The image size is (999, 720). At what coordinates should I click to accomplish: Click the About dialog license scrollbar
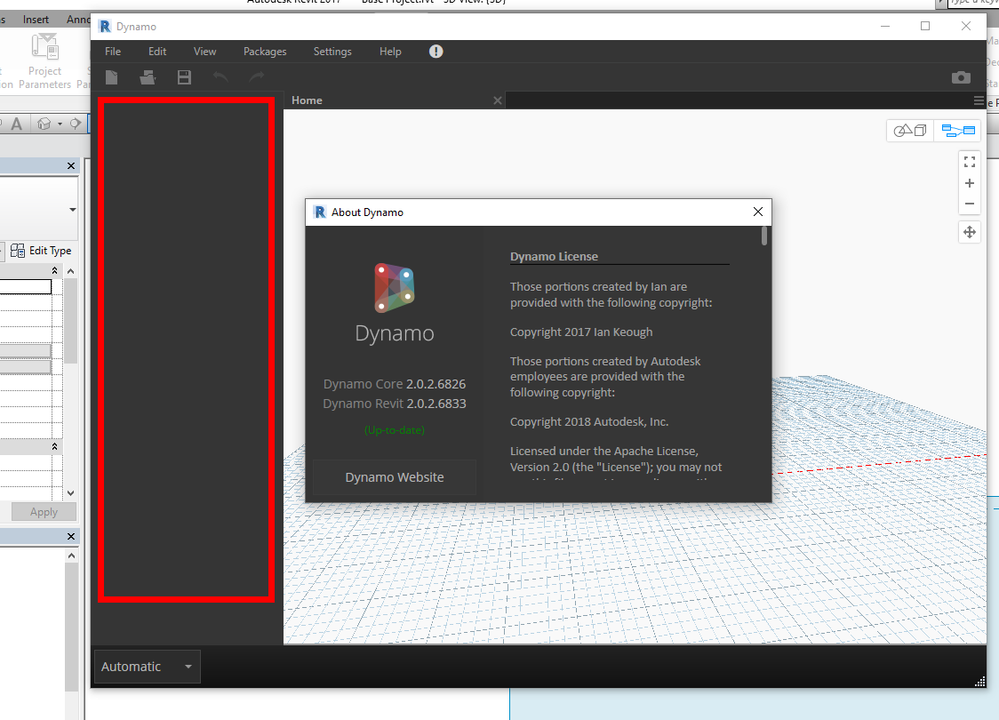click(x=764, y=236)
